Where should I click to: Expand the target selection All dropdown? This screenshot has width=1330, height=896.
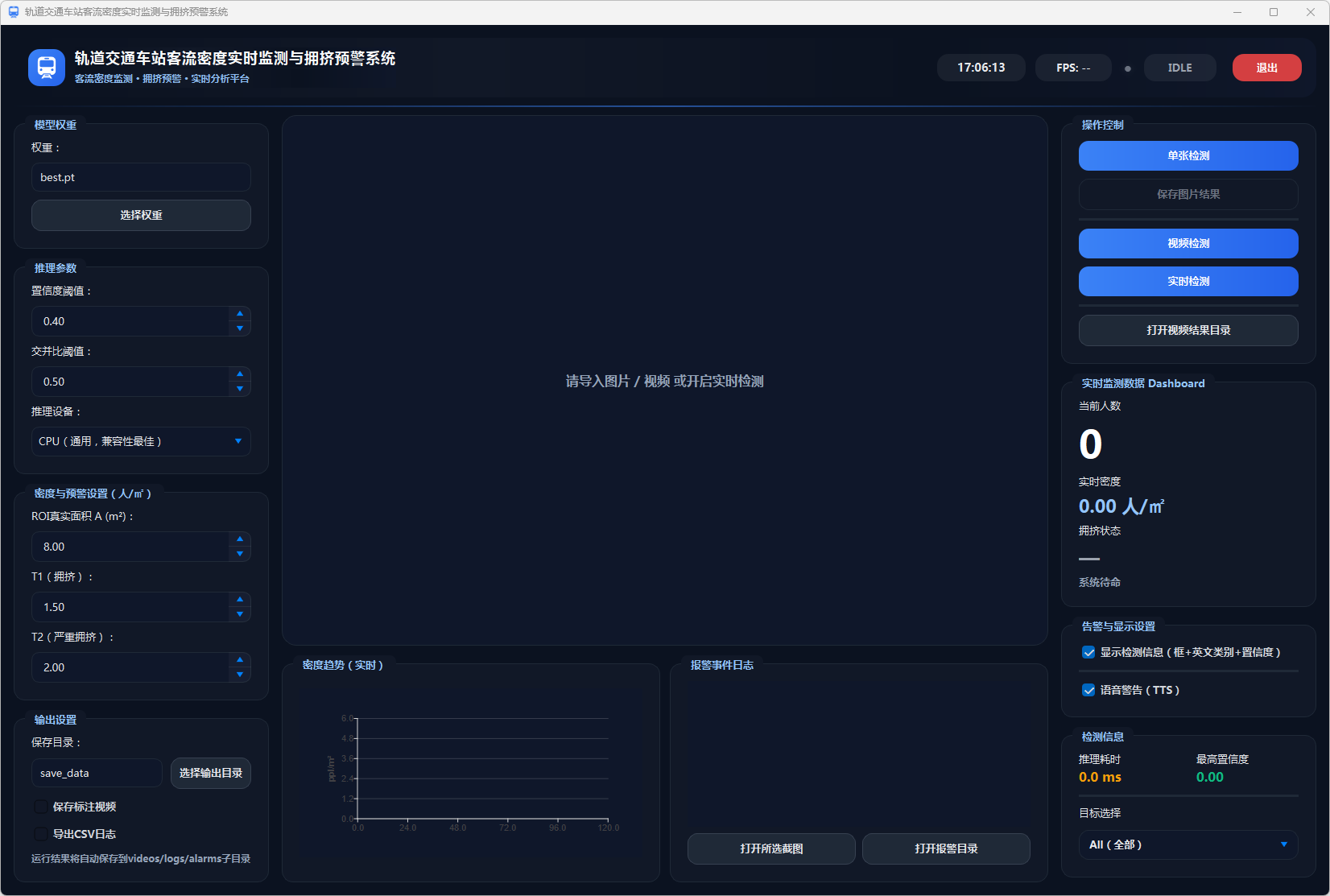click(1188, 844)
